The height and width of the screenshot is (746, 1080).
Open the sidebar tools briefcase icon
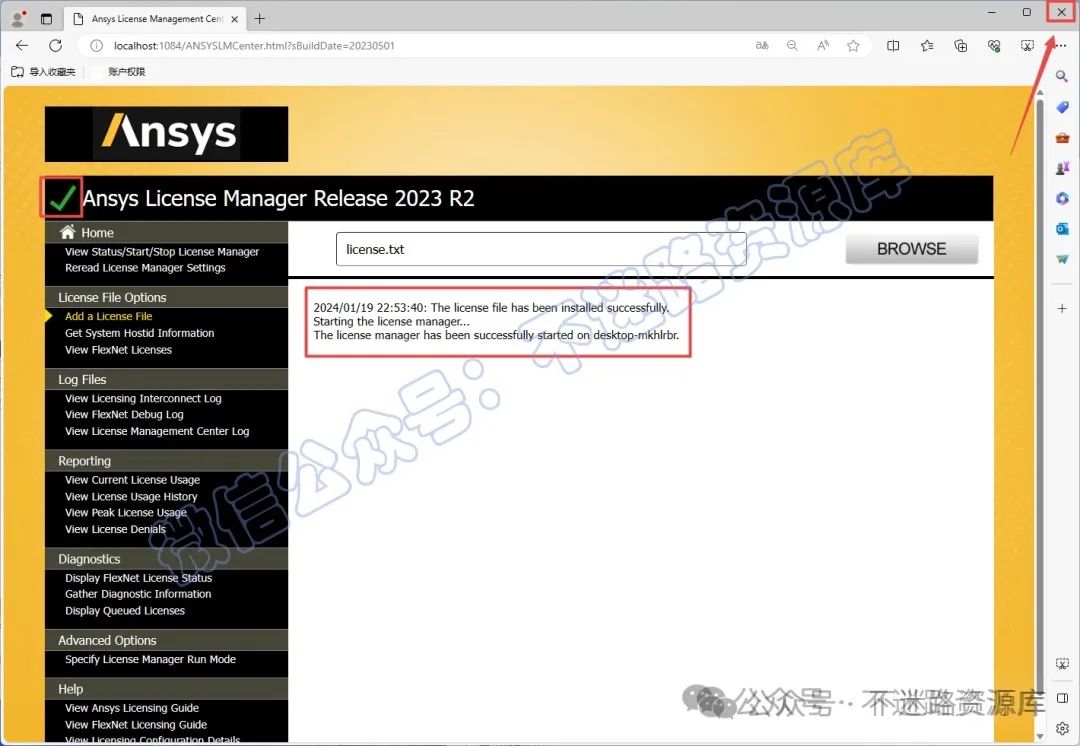pyautogui.click(x=1062, y=138)
